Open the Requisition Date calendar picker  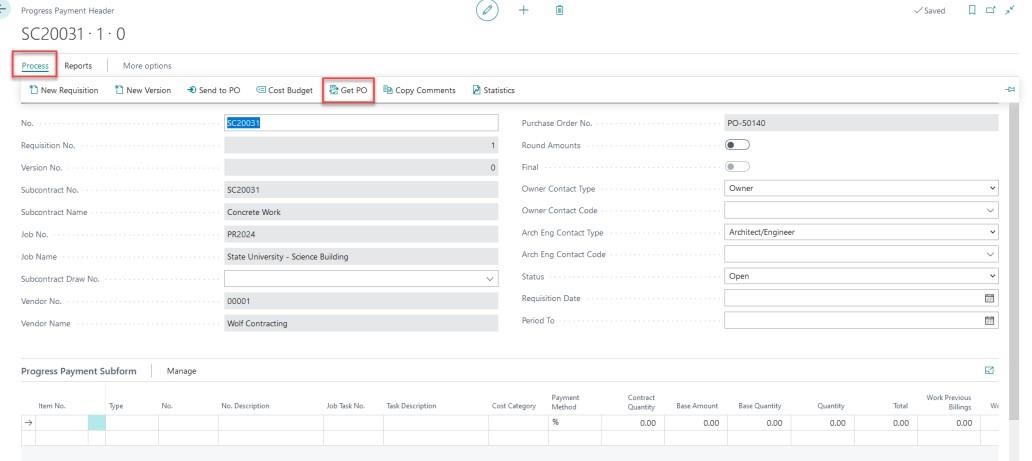click(990, 298)
